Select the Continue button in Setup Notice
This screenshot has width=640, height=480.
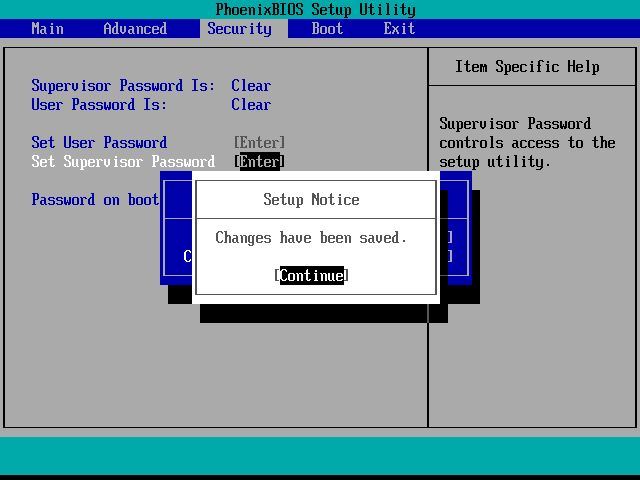[x=311, y=276]
